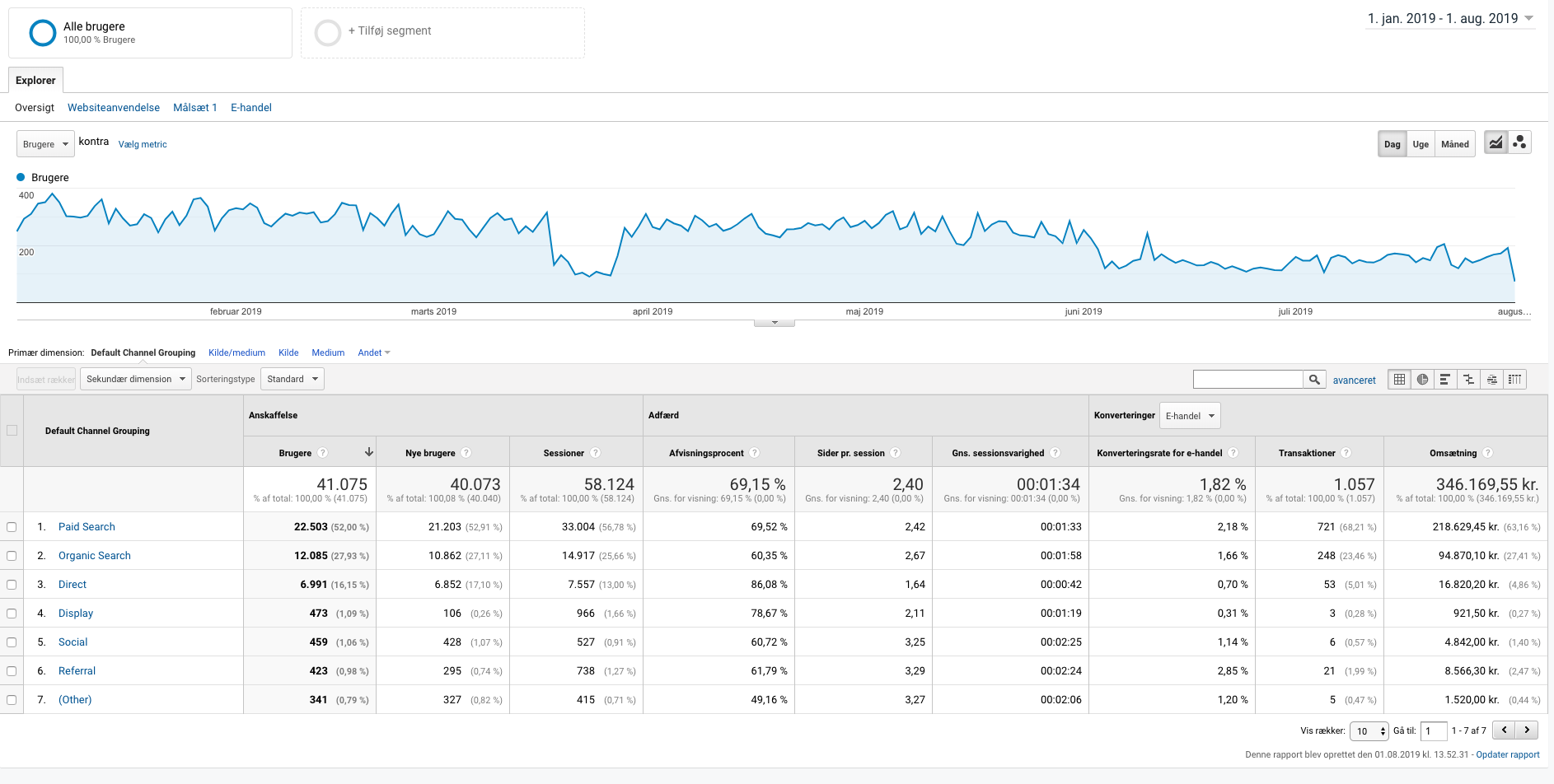Select the pie chart percentage view
This screenshot has width=1554, height=784.
(1422, 380)
